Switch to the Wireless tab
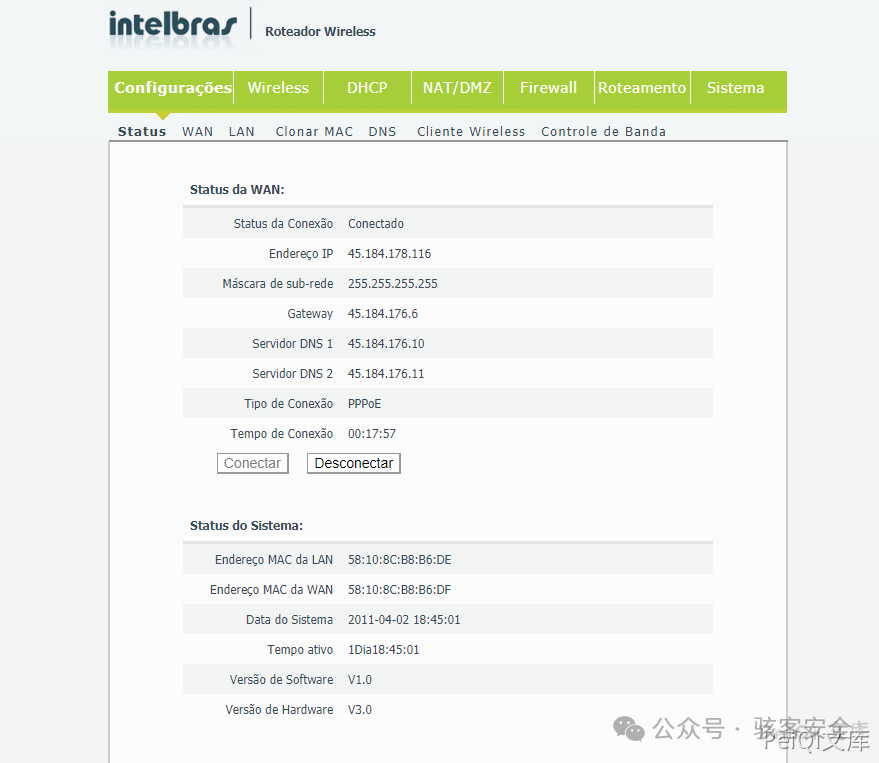The width and height of the screenshot is (879, 763). click(x=278, y=88)
